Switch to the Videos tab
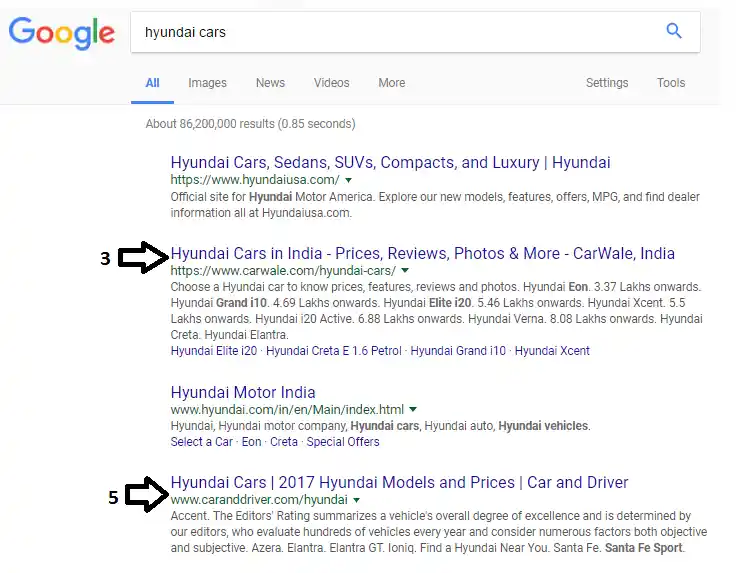Viewport: 750px width, 573px height. tap(331, 83)
